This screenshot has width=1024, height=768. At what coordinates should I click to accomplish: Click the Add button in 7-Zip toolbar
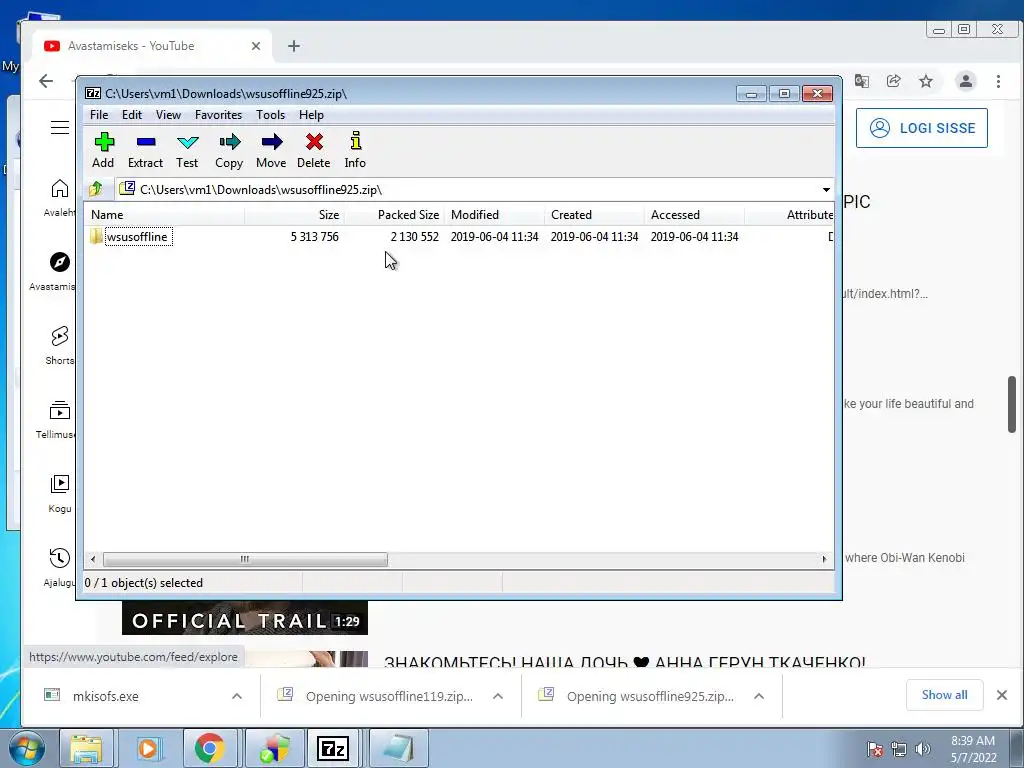[x=103, y=150]
